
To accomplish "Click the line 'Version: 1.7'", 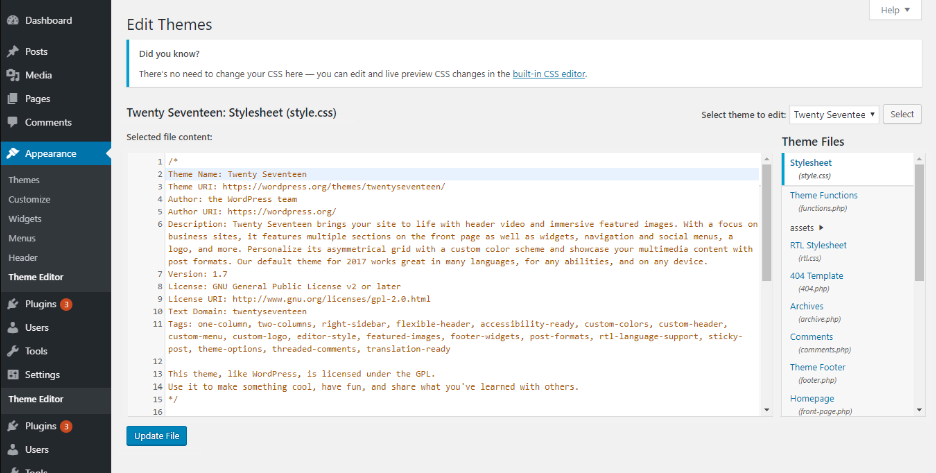I will (198, 274).
